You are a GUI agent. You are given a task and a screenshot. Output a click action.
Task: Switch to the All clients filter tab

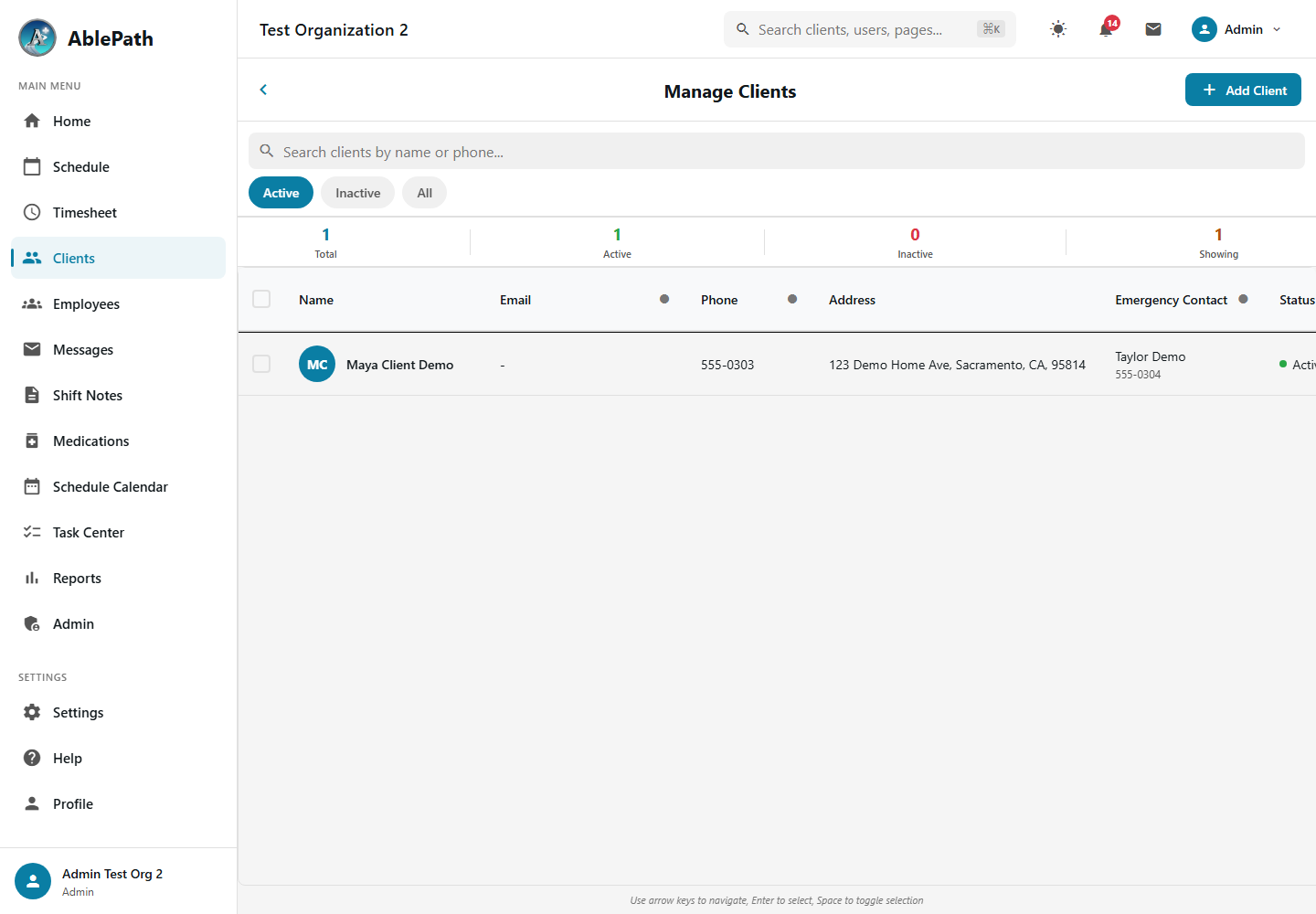424,193
